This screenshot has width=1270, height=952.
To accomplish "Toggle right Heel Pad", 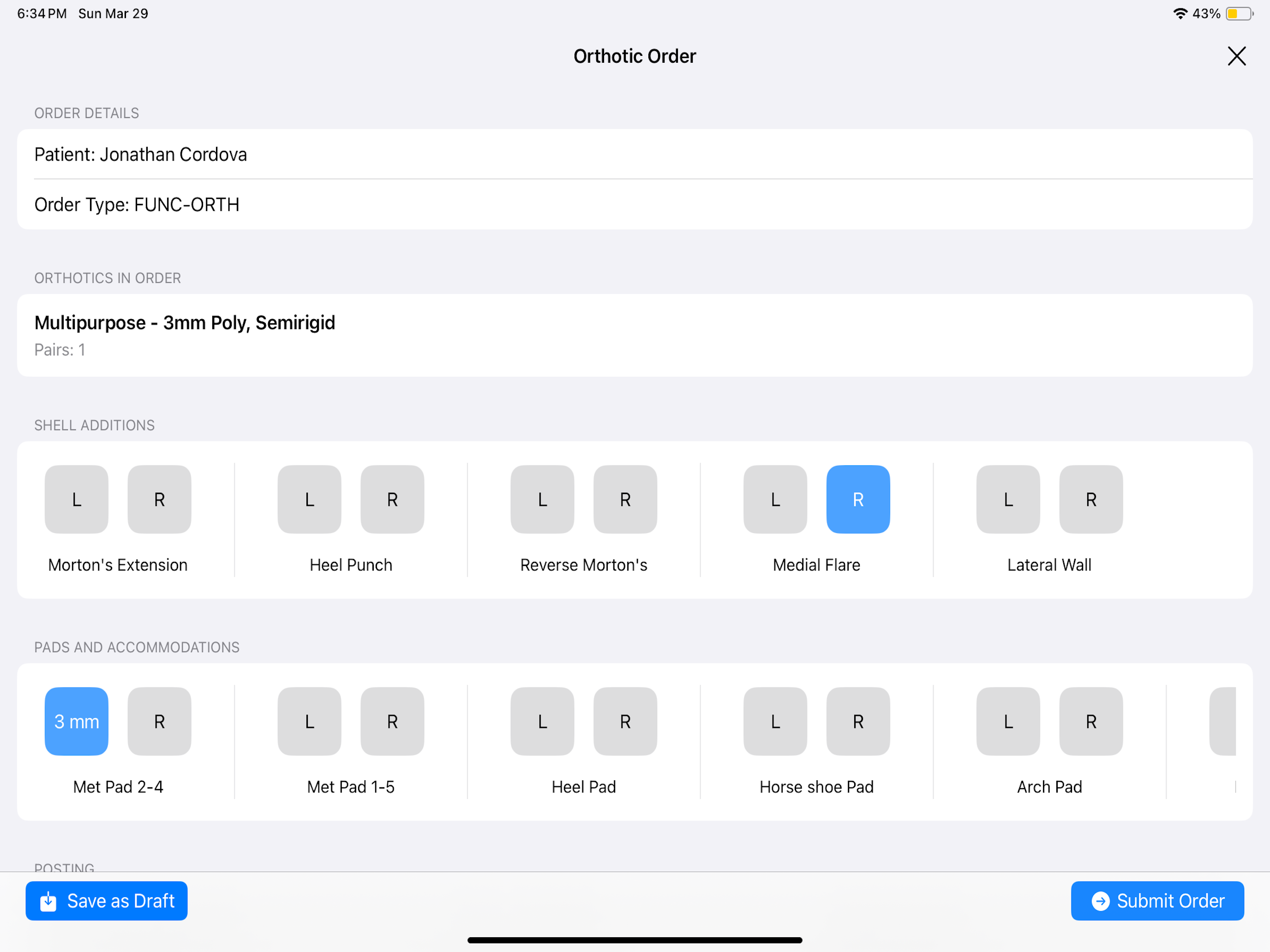I will 625,721.
